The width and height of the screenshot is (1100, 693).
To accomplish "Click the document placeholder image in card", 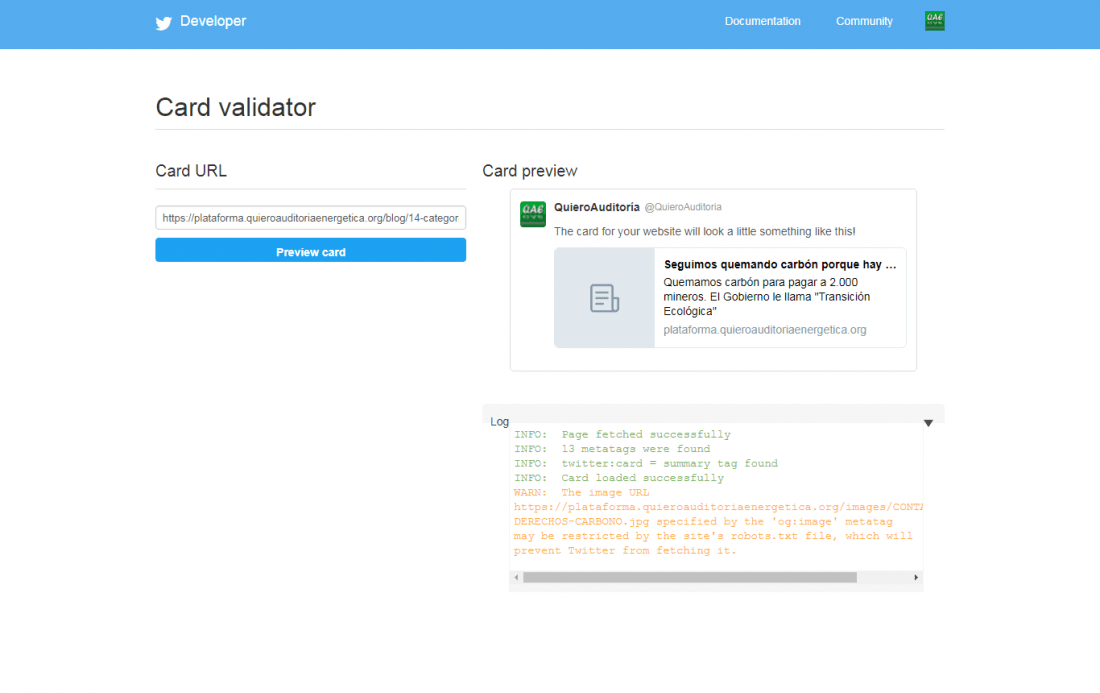I will click(604, 298).
